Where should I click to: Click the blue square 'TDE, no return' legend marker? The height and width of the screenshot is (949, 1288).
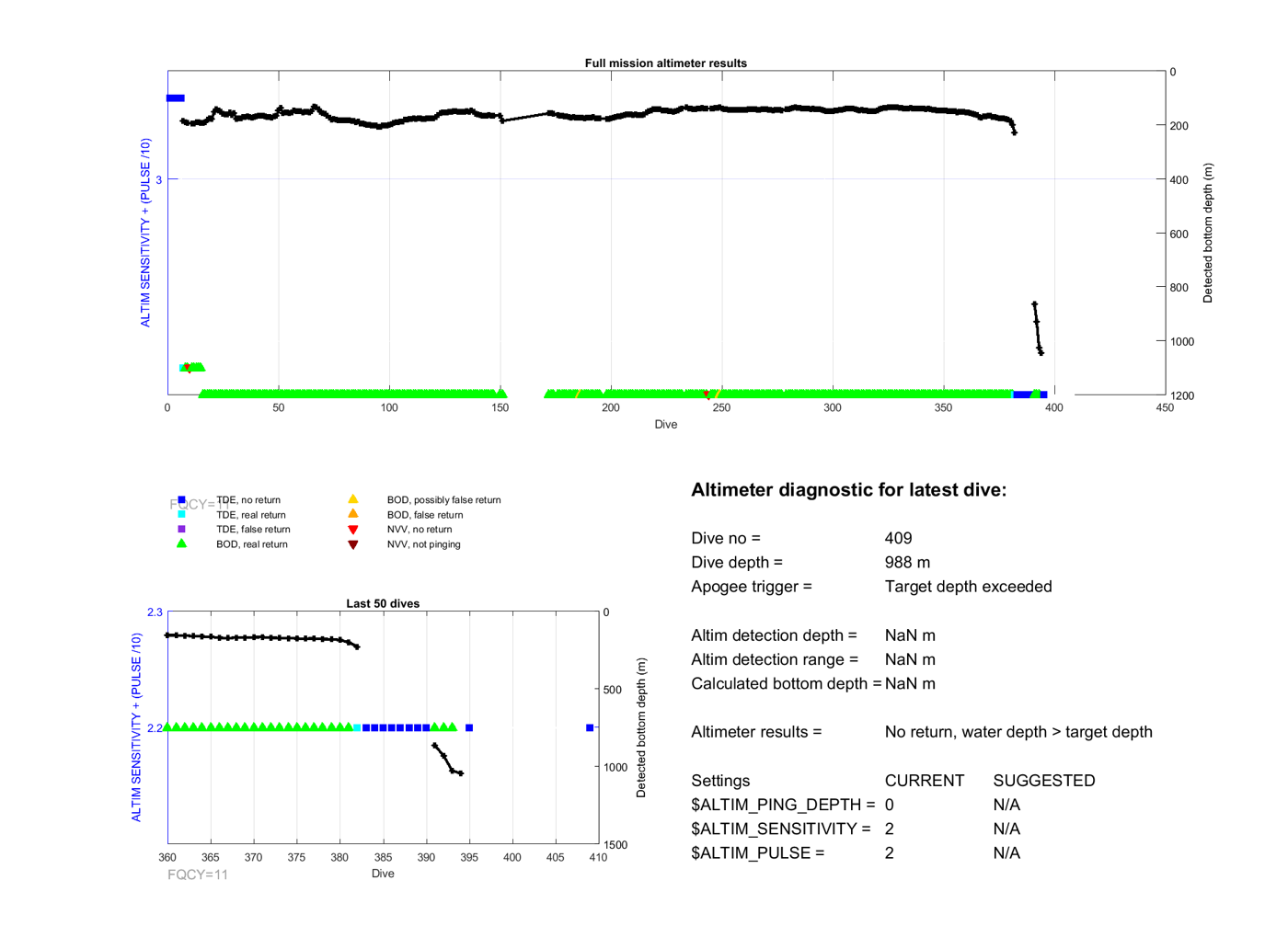tap(181, 500)
